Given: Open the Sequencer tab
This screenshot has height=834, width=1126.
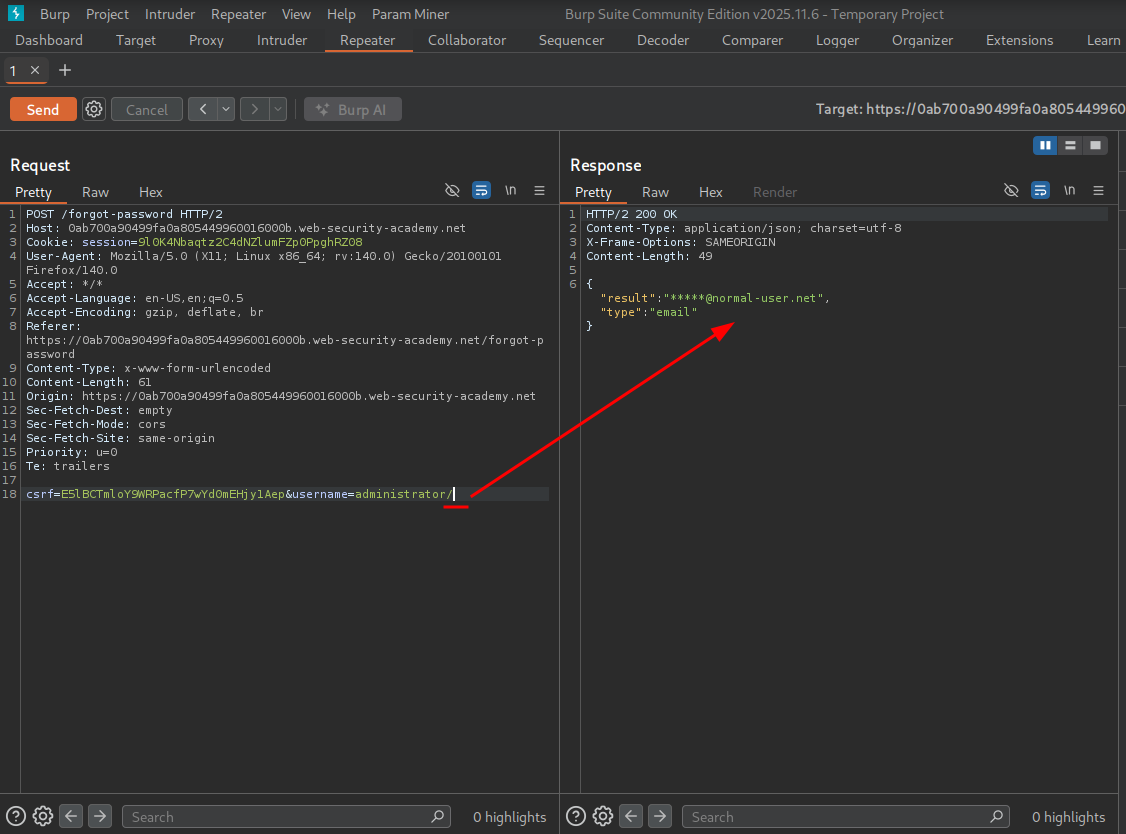Looking at the screenshot, I should (x=571, y=40).
